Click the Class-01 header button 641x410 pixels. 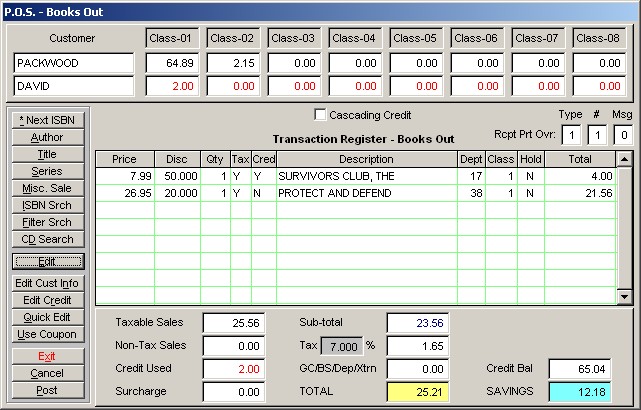tap(172, 38)
